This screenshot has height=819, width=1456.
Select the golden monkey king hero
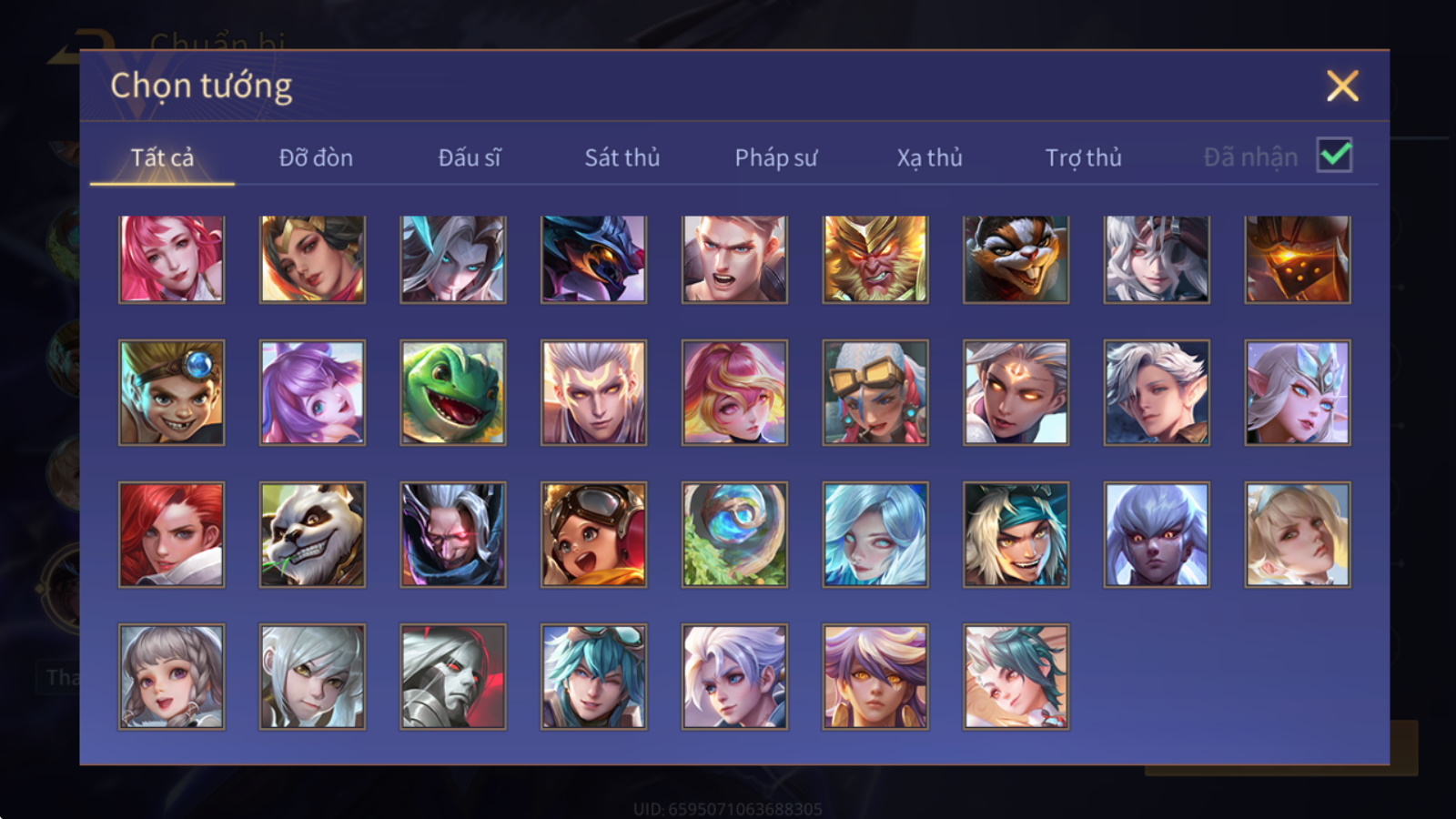pos(875,258)
